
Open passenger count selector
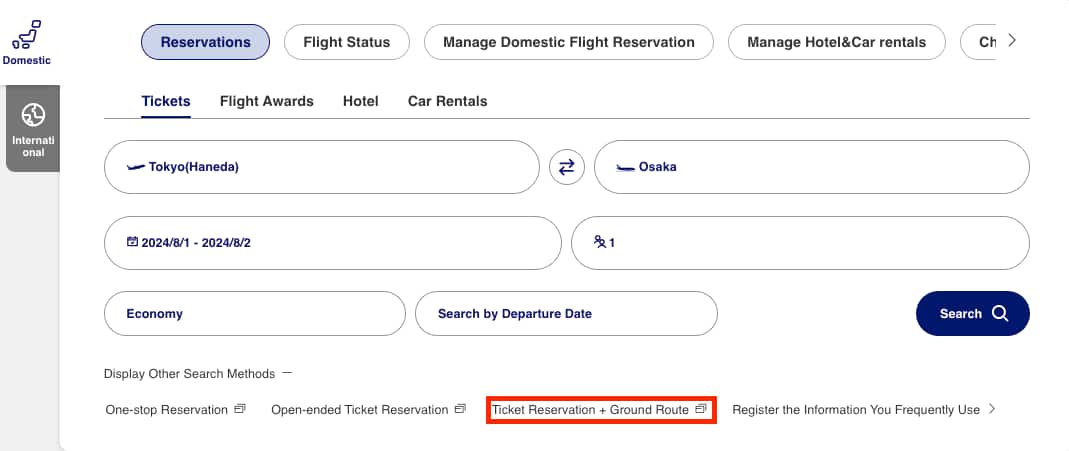tap(799, 243)
